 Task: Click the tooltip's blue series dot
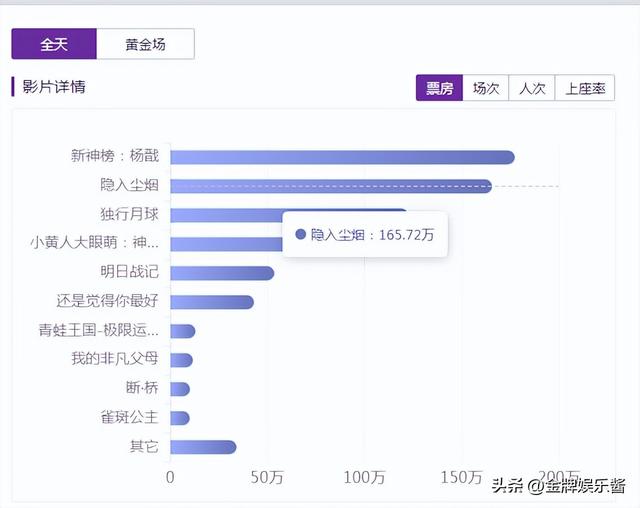[x=300, y=234]
